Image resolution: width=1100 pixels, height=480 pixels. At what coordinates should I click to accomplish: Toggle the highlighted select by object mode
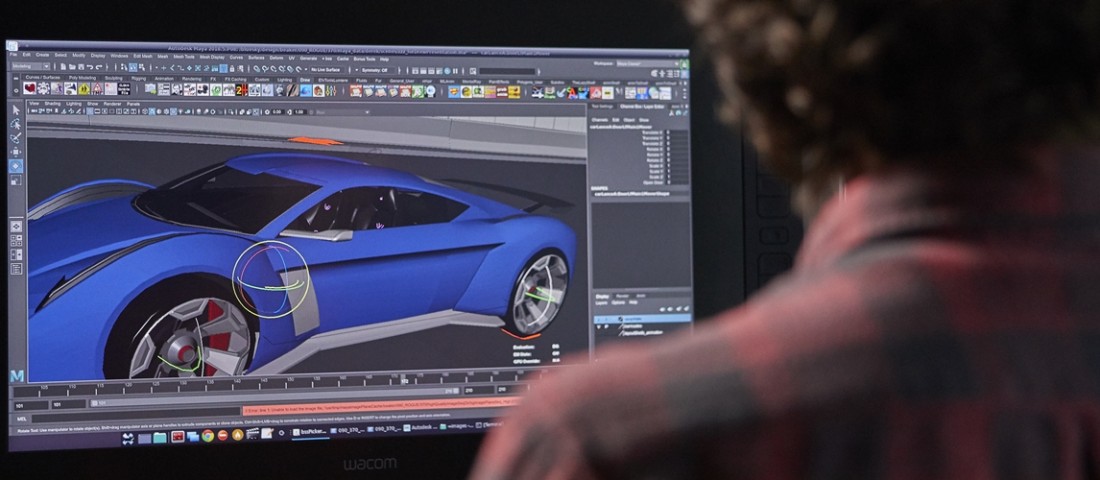point(133,67)
